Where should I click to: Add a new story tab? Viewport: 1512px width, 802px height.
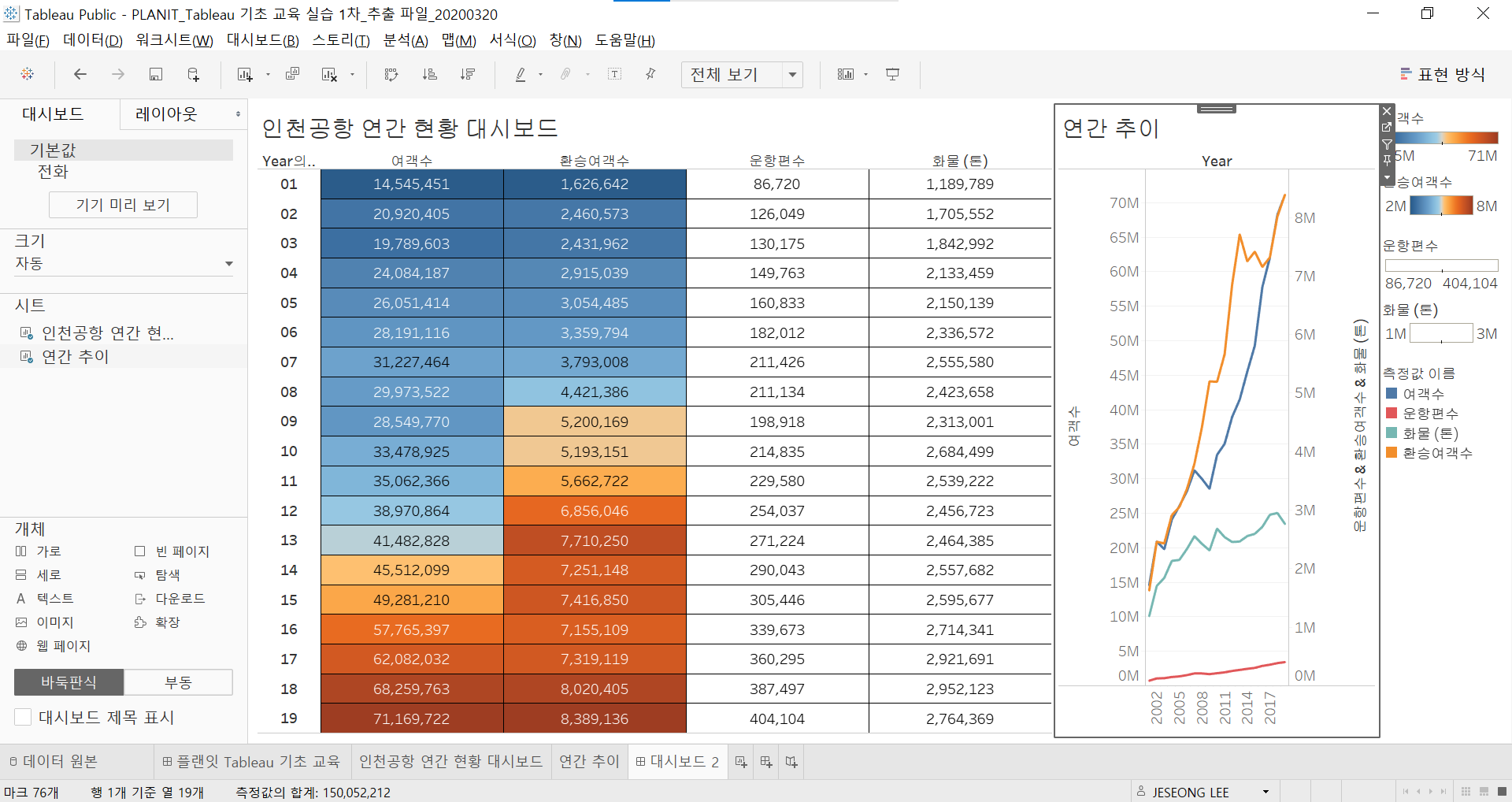point(791,762)
